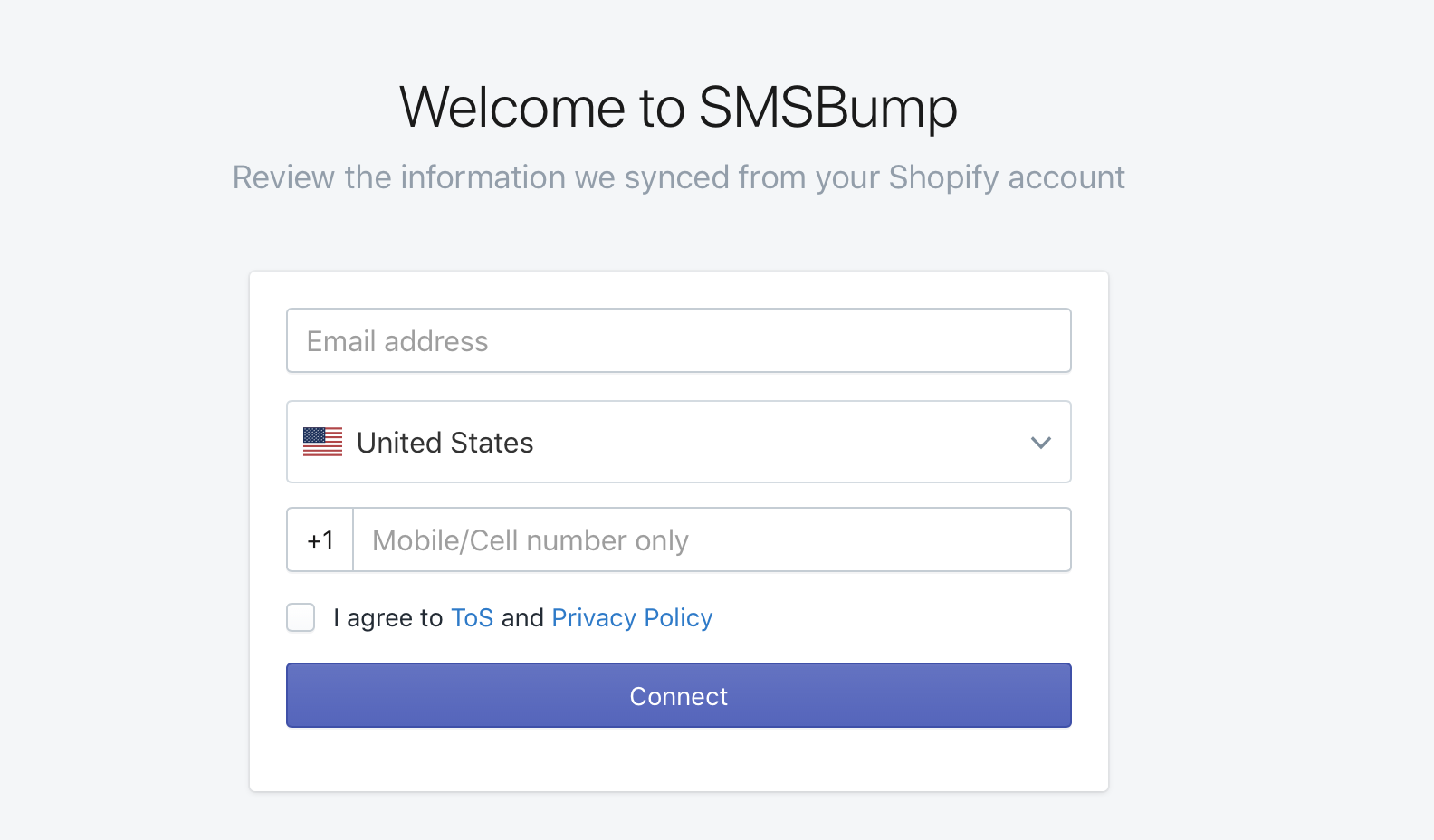
Task: Open the ToS link
Action: pyautogui.click(x=472, y=618)
